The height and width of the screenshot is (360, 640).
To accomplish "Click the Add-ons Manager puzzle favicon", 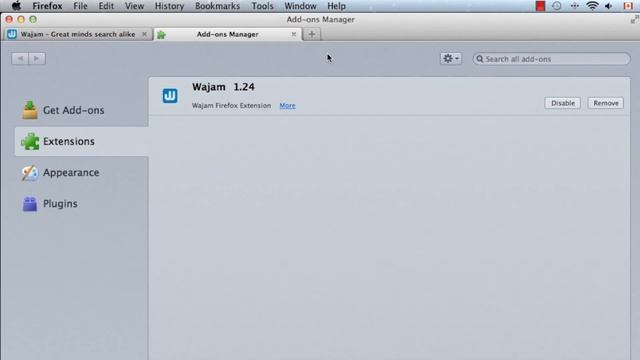I will coord(162,35).
